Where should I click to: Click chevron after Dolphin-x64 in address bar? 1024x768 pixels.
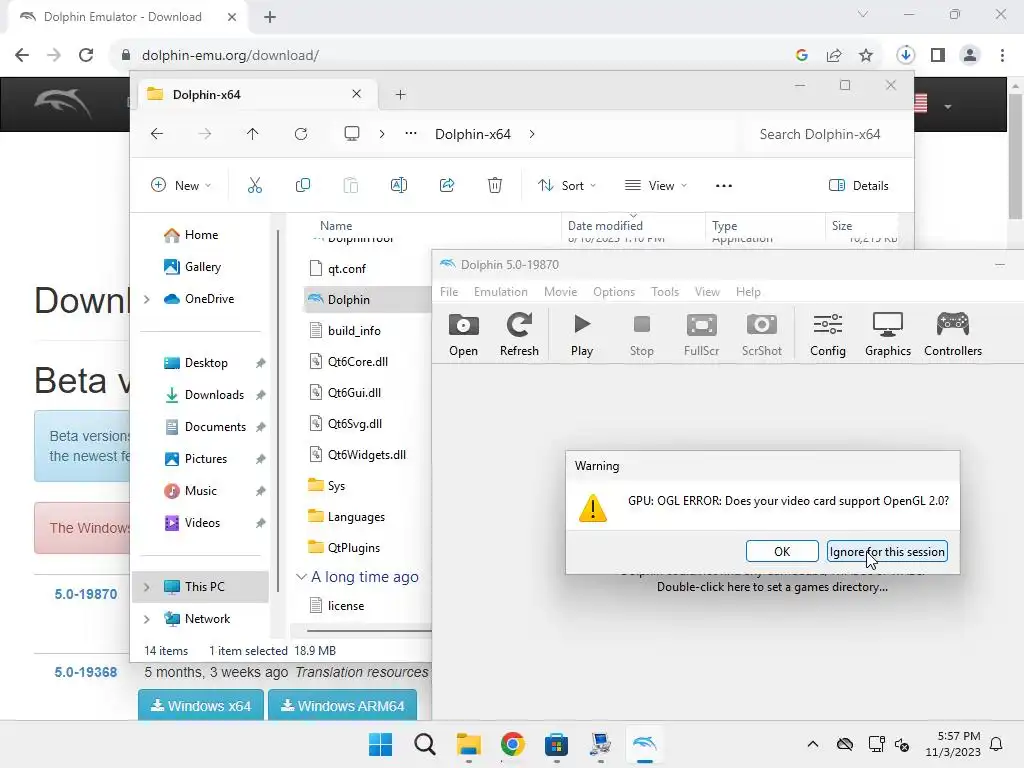point(532,134)
